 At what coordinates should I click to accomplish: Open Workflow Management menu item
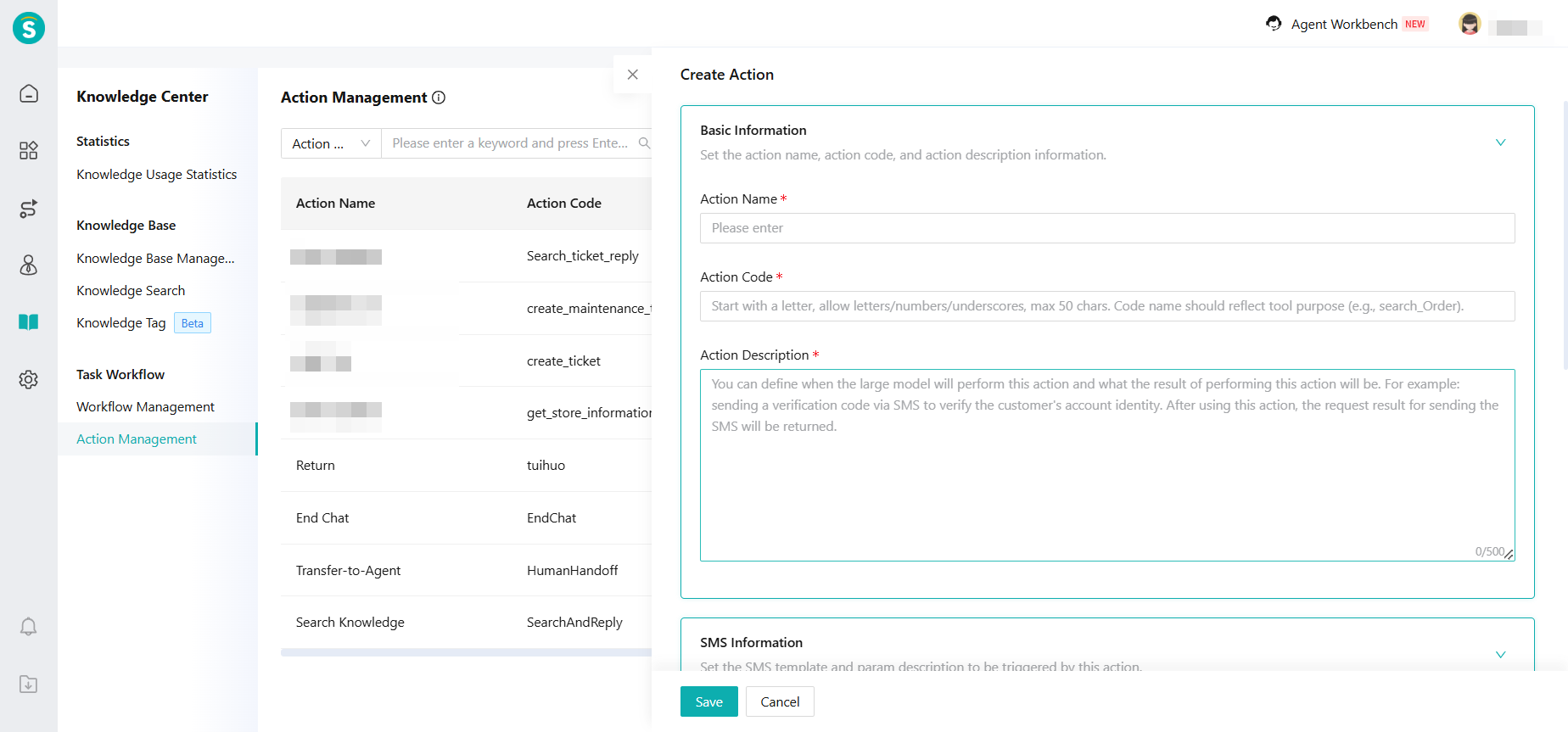point(145,407)
